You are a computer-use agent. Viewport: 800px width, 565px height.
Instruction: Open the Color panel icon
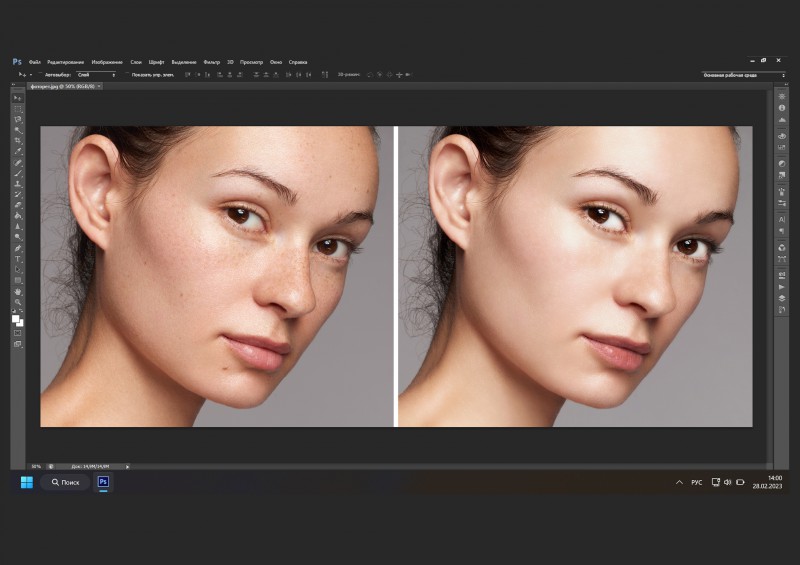coord(782,136)
